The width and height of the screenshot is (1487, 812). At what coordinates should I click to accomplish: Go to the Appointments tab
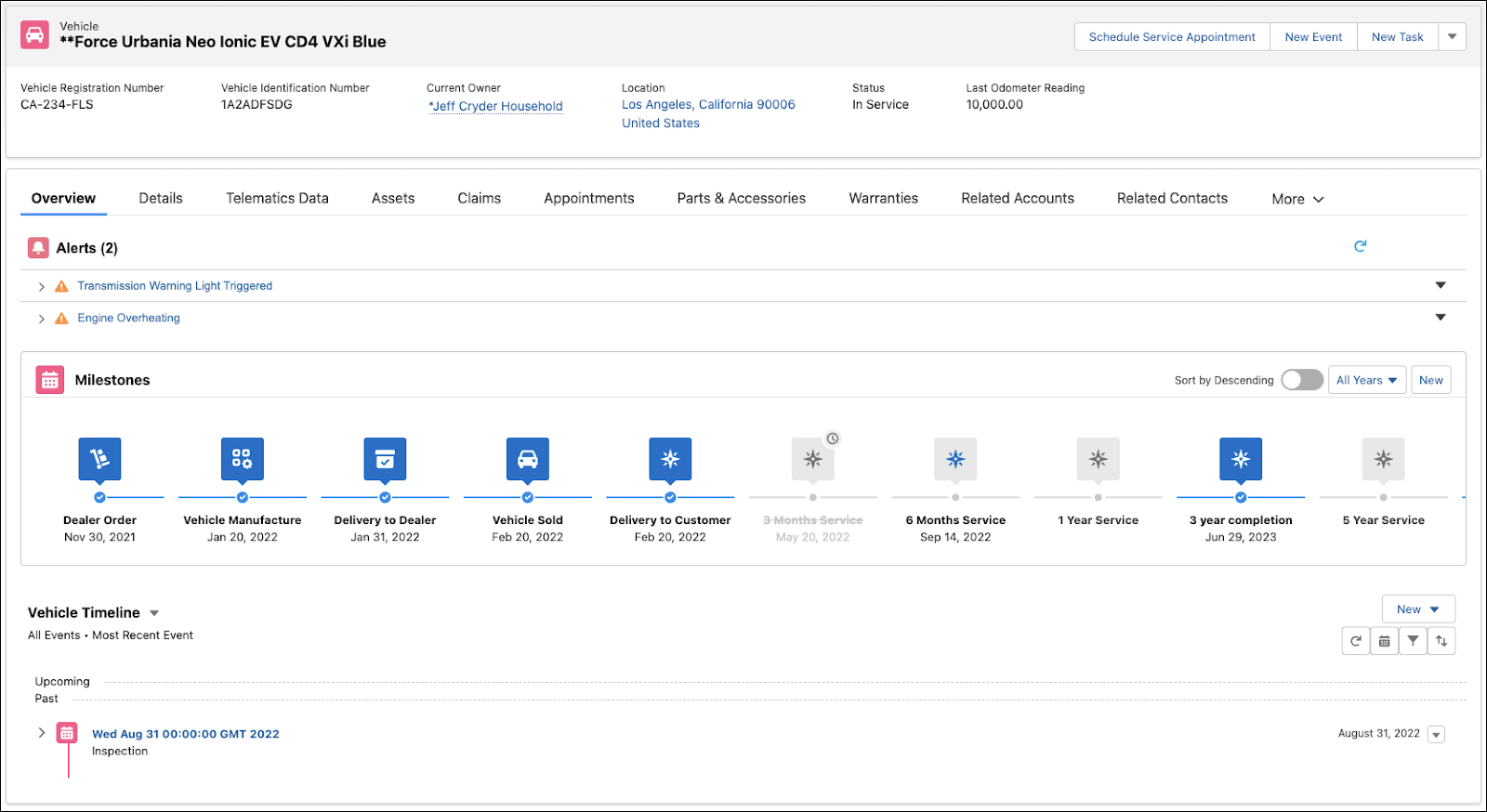(x=589, y=198)
